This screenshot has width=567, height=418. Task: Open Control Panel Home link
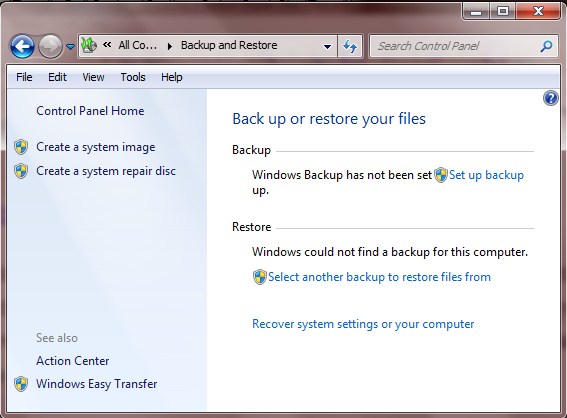point(90,111)
